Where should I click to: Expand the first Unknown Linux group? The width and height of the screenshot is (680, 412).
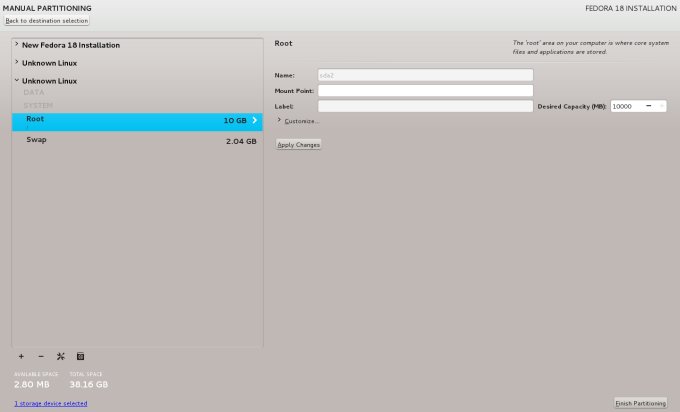click(x=16, y=62)
